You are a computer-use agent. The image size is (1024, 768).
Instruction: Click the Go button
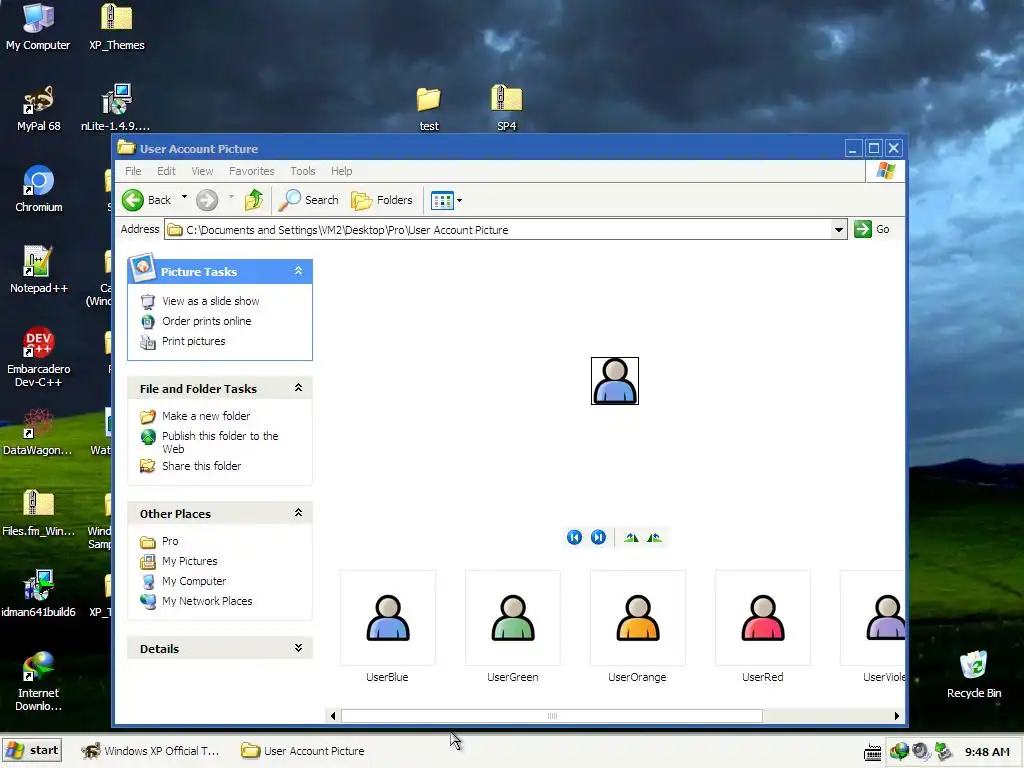(872, 229)
